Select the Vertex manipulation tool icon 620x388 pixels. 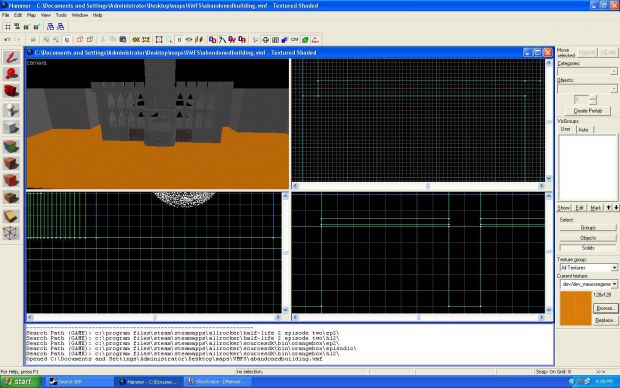pyautogui.click(x=11, y=233)
